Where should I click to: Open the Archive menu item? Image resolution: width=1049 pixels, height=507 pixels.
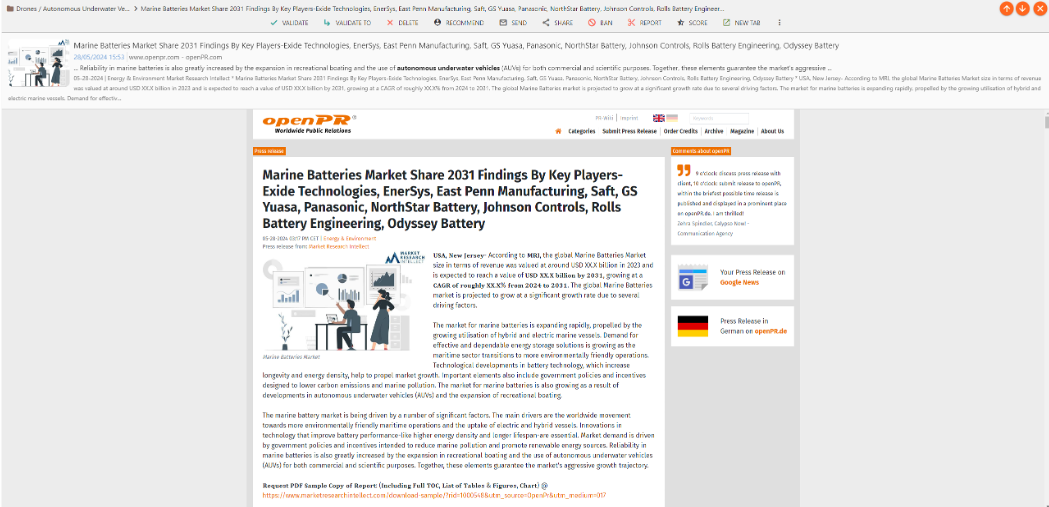(x=713, y=131)
